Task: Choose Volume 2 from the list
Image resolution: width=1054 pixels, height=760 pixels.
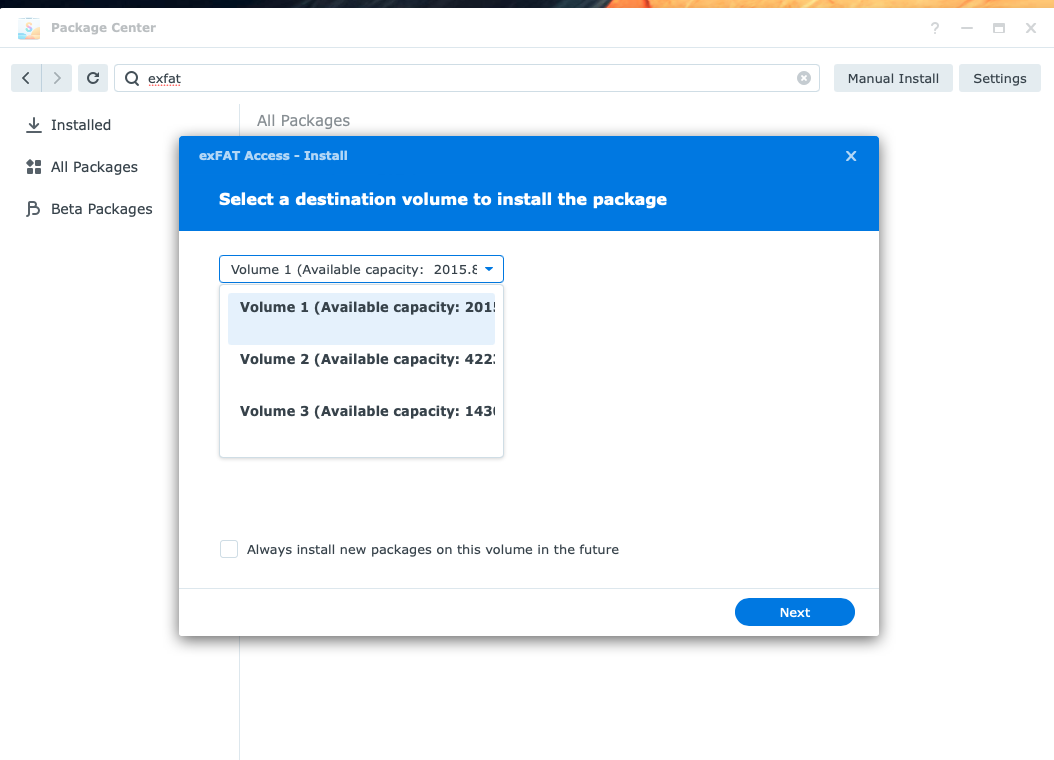Action: pyautogui.click(x=361, y=370)
